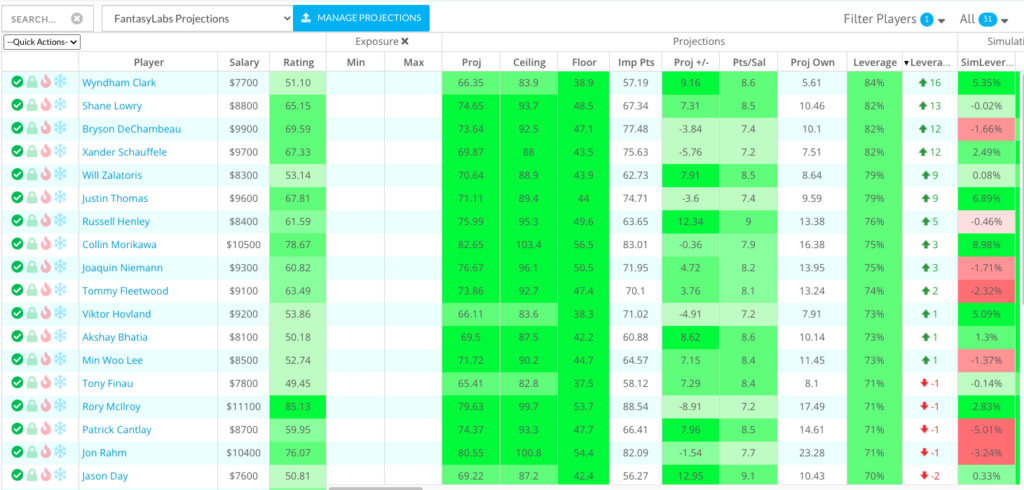Toggle the green checkmark for Rory McIlroy
1024x490 pixels.
pos(17,406)
